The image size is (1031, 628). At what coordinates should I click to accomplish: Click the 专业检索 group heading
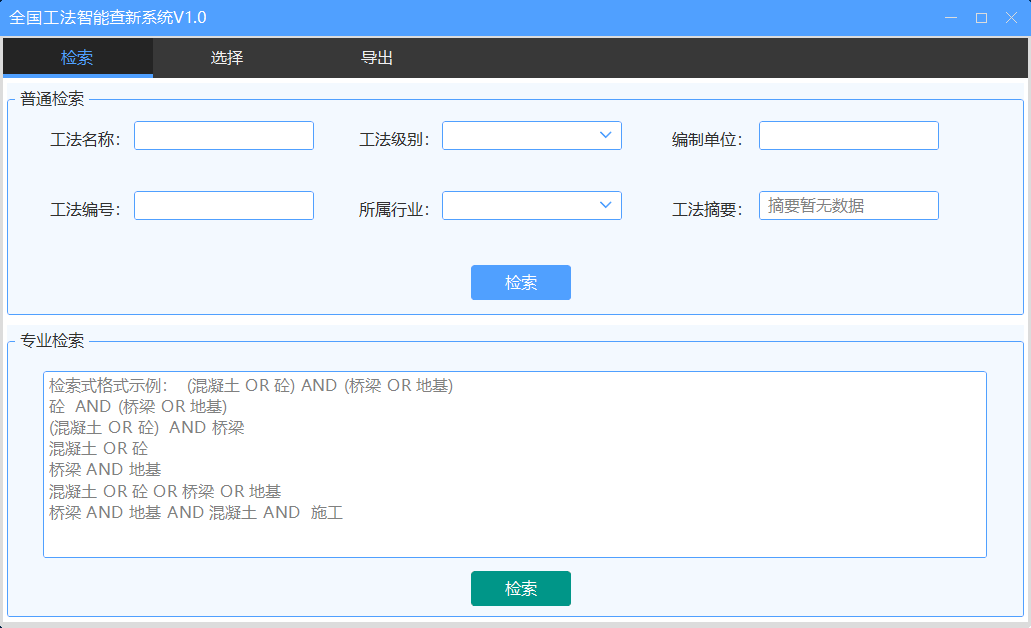coord(52,341)
